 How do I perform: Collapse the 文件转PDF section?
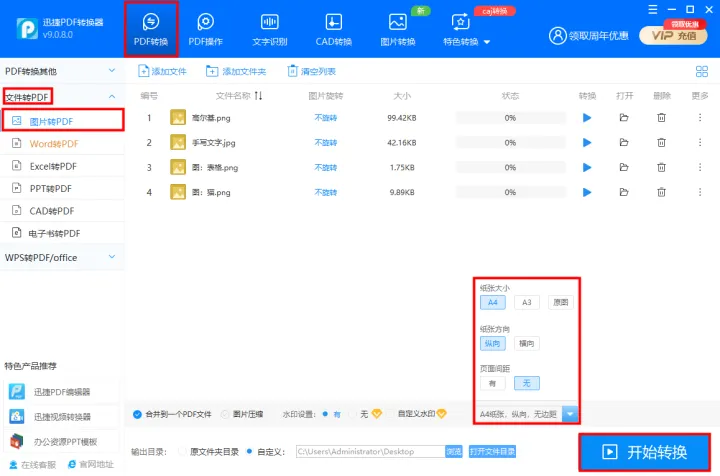click(61, 97)
